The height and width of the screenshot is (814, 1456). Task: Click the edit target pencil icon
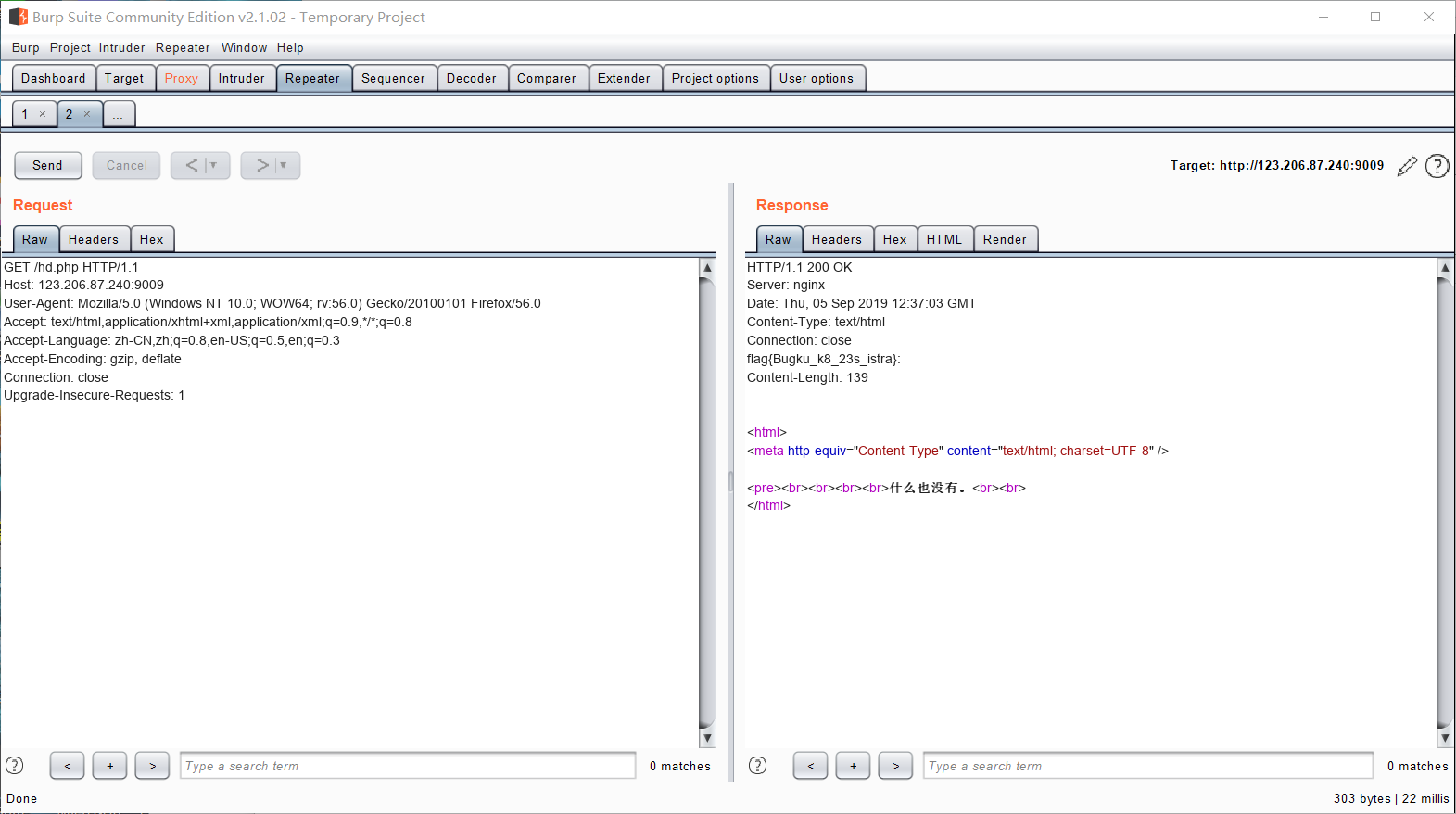tap(1407, 166)
